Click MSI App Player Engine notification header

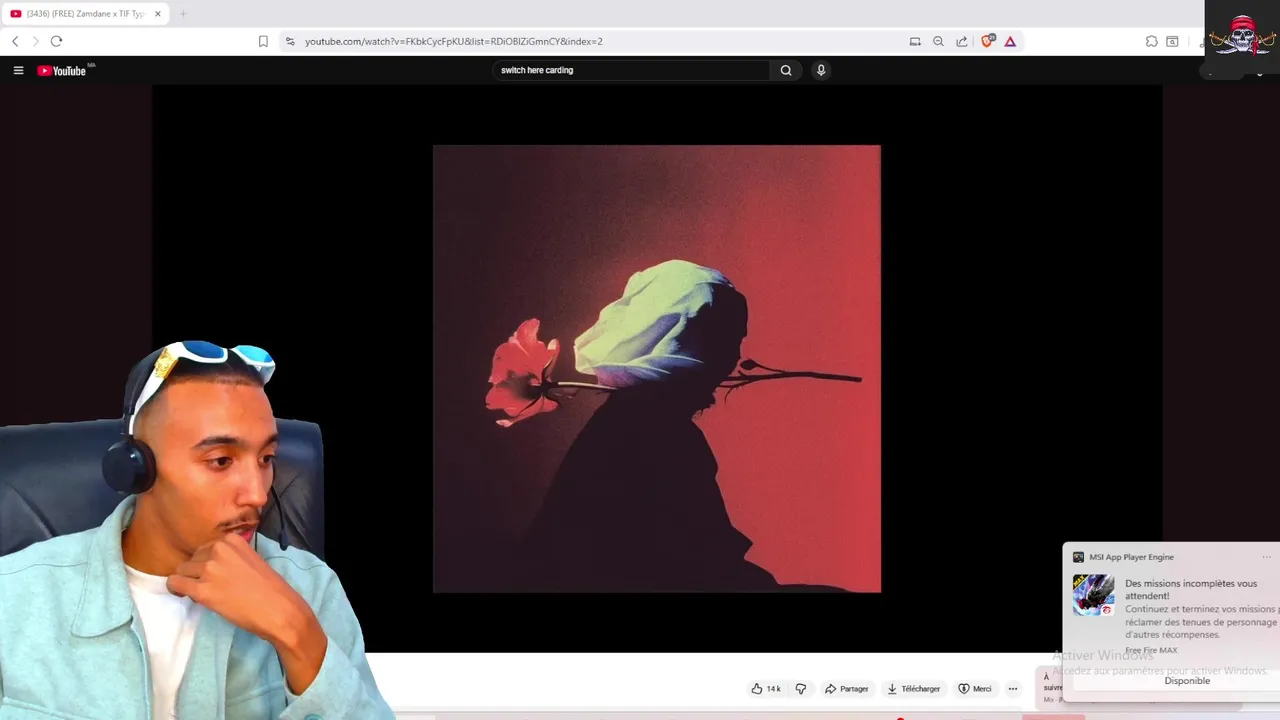tap(1131, 557)
